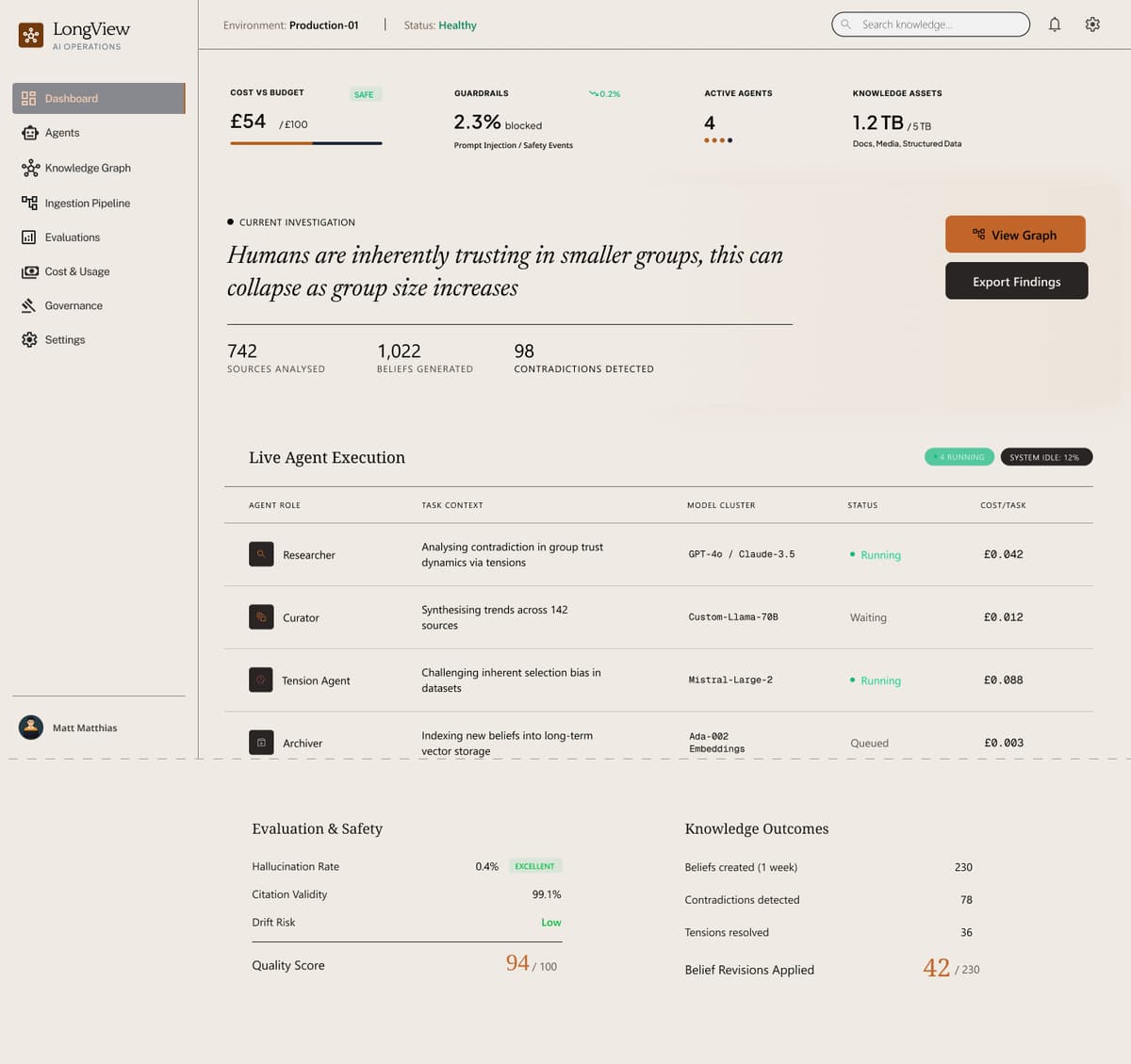Viewport: 1131px width, 1064px height.
Task: Open Cost & Usage via its sidebar icon
Action: [x=29, y=271]
